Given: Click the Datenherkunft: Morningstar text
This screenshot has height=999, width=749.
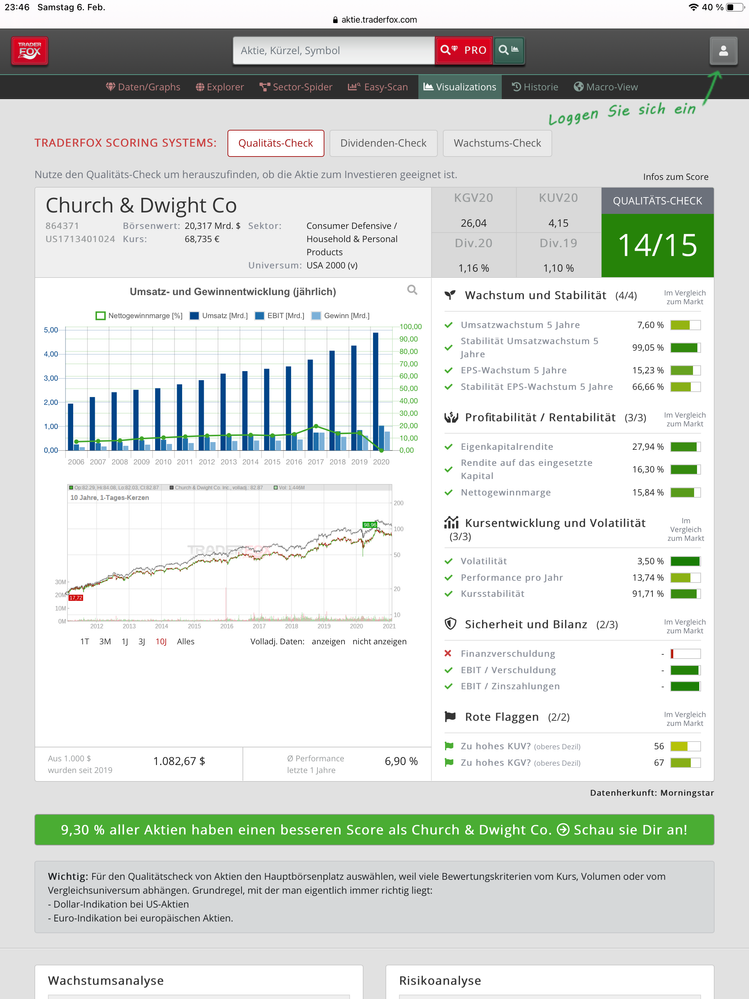Looking at the screenshot, I should tap(652, 793).
